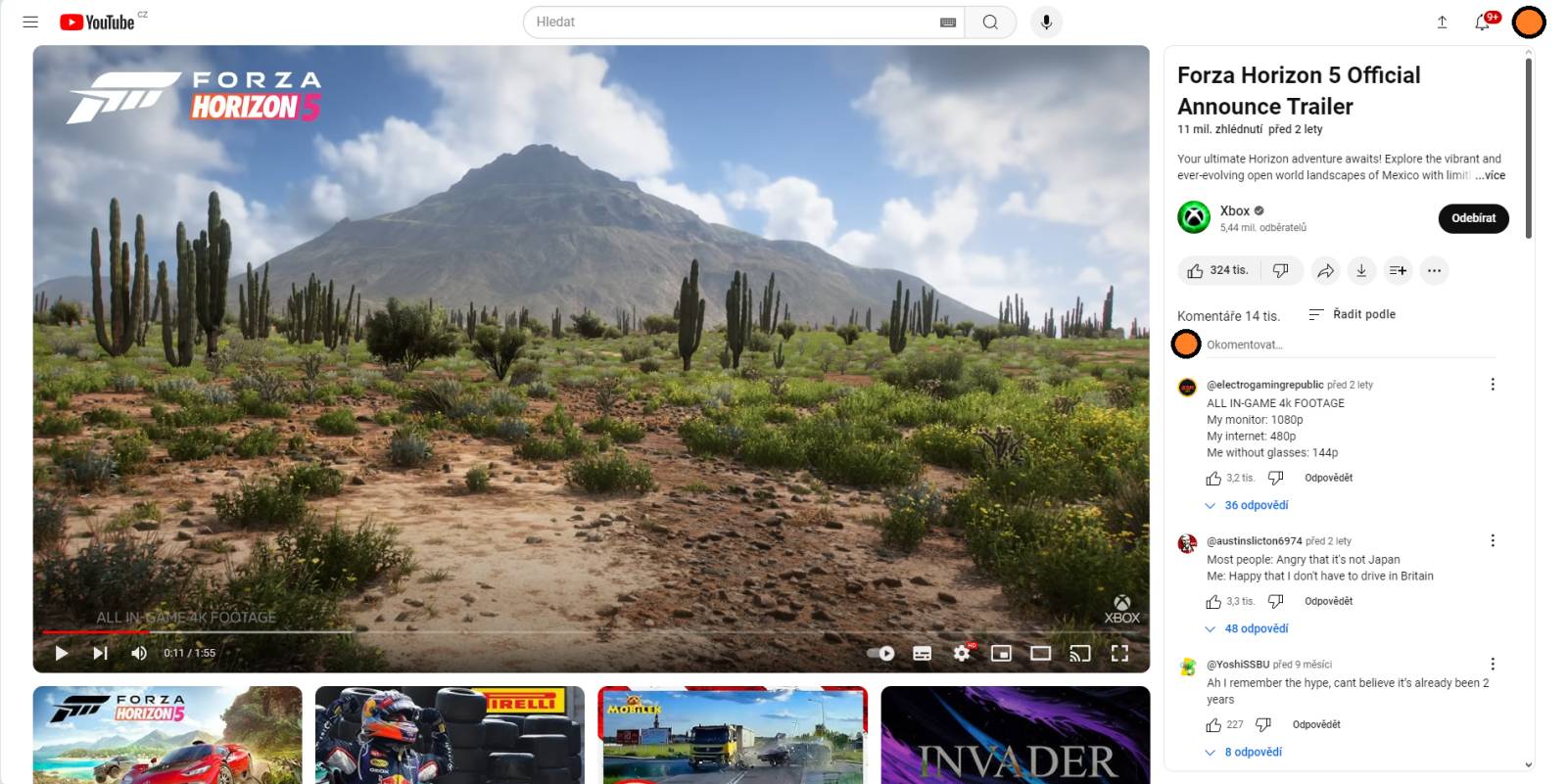Like the austinslicton6974 comment
Image resolution: width=1567 pixels, height=784 pixels.
[x=1213, y=602]
